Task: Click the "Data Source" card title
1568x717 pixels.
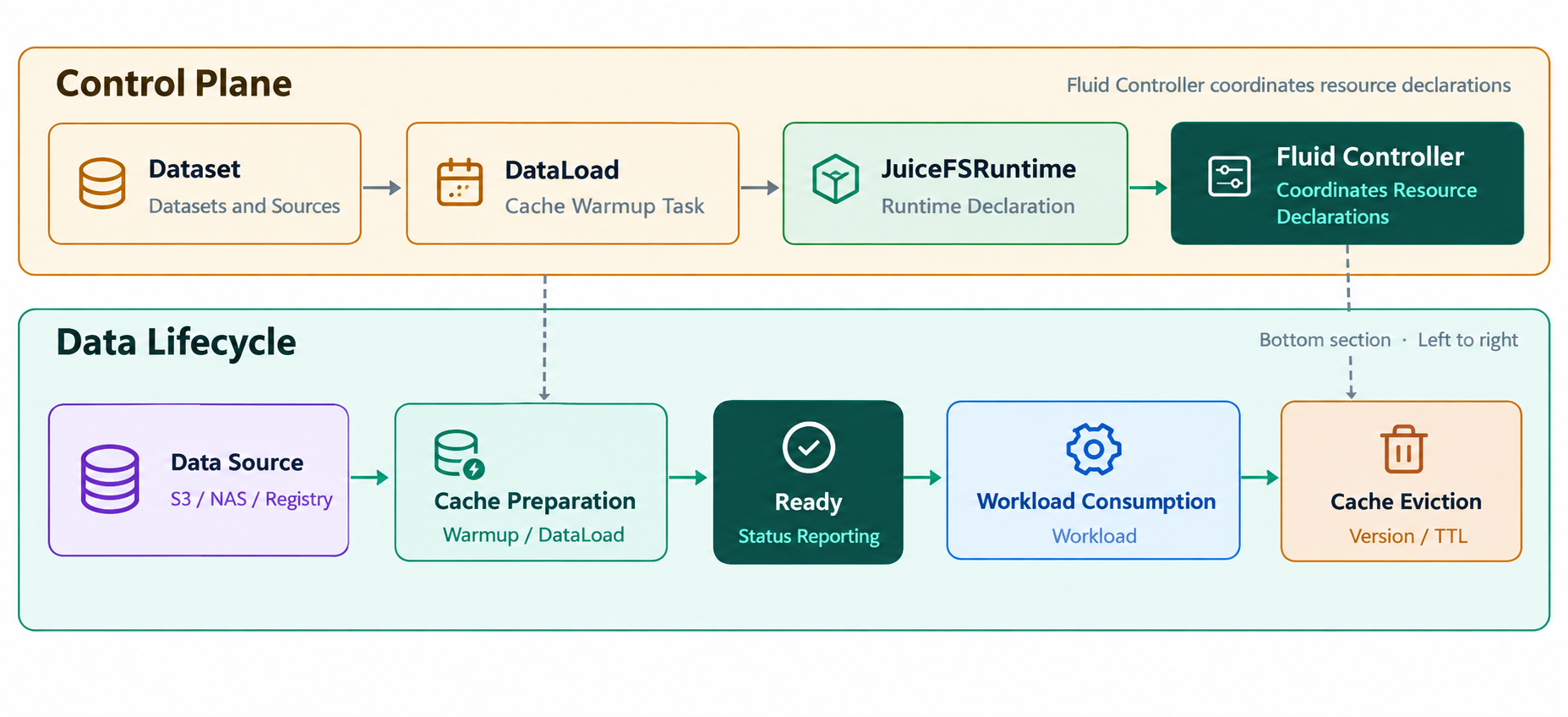Action: click(x=237, y=462)
